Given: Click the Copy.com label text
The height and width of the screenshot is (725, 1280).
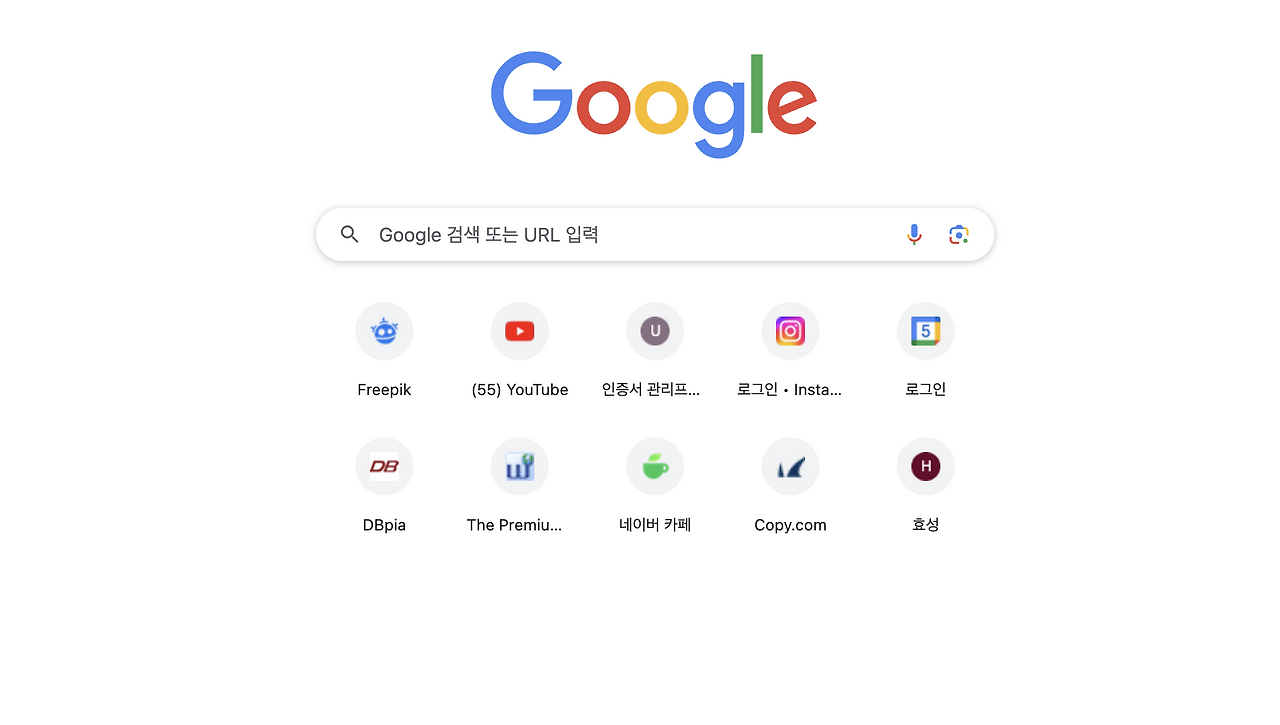Looking at the screenshot, I should coord(790,525).
